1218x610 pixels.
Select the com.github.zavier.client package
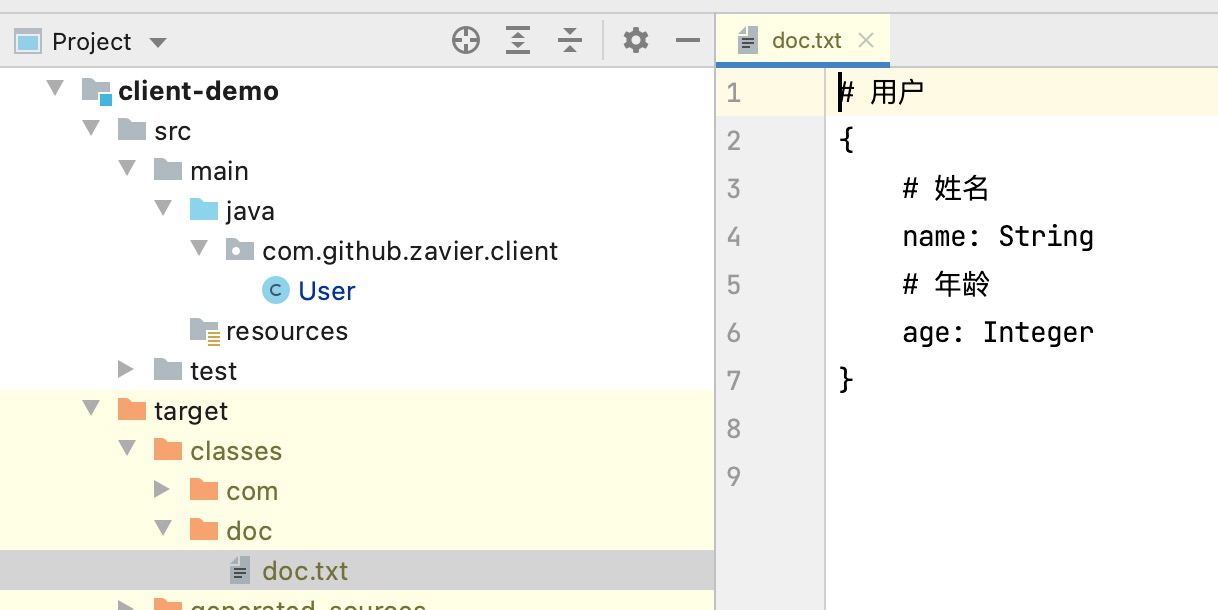(x=410, y=251)
